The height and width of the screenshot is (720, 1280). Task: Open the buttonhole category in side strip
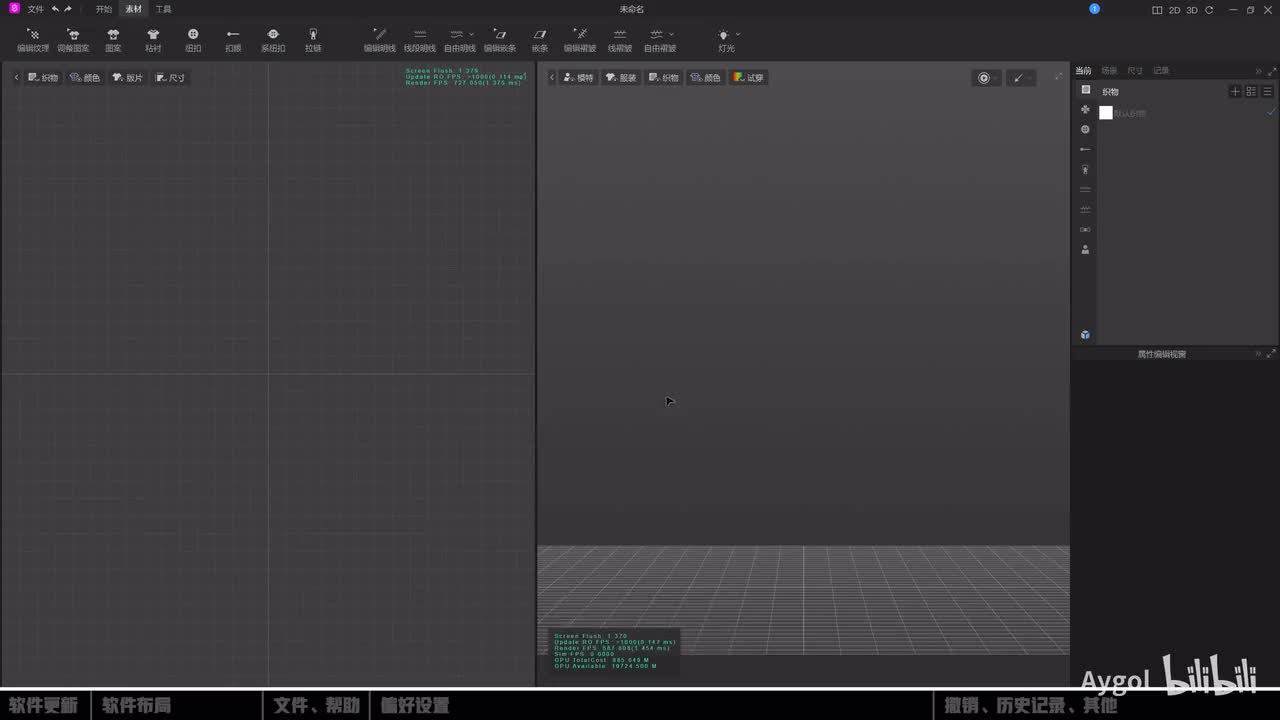[x=1086, y=150]
